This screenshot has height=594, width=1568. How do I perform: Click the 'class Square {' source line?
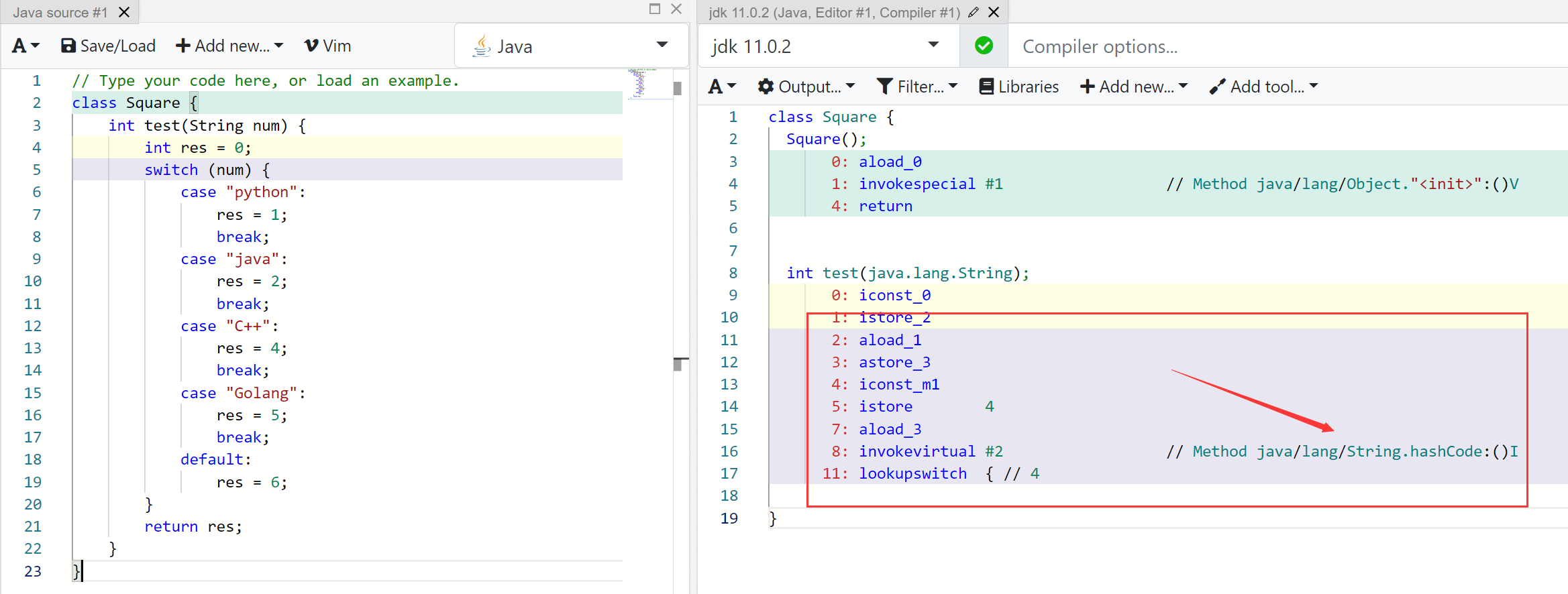pos(136,103)
